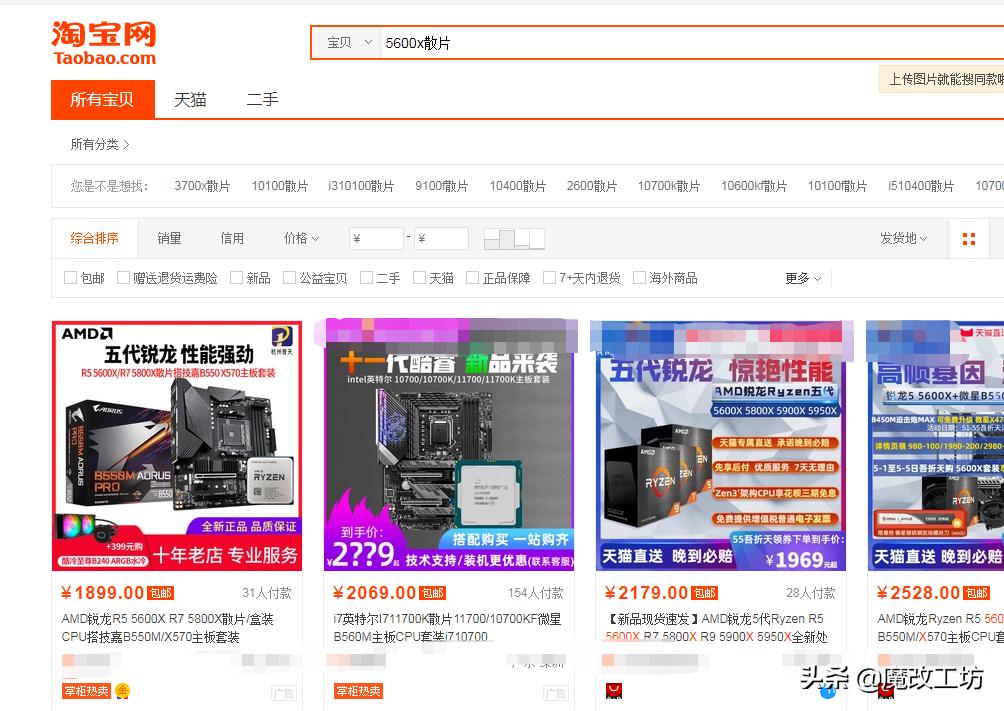Click the price distribution histogram icon
1004x711 pixels.
[513, 238]
